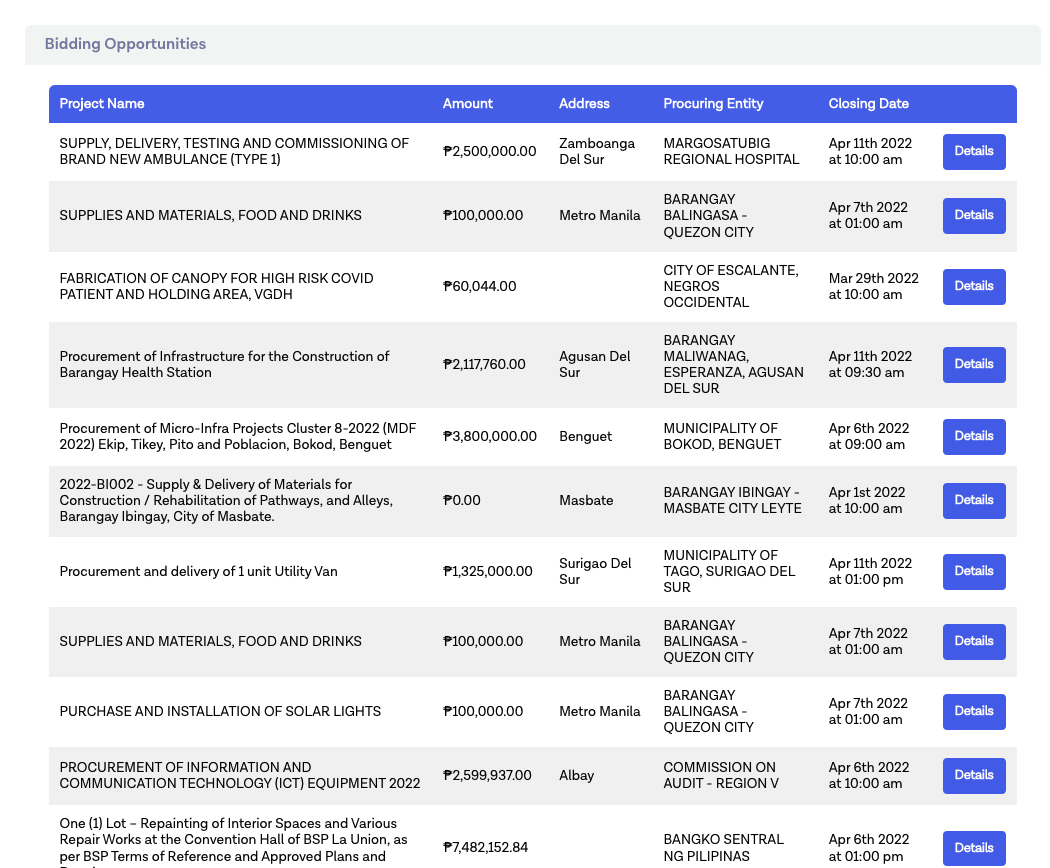Click the Amount column header
Viewport: 1050px width, 868px height.
468,104
